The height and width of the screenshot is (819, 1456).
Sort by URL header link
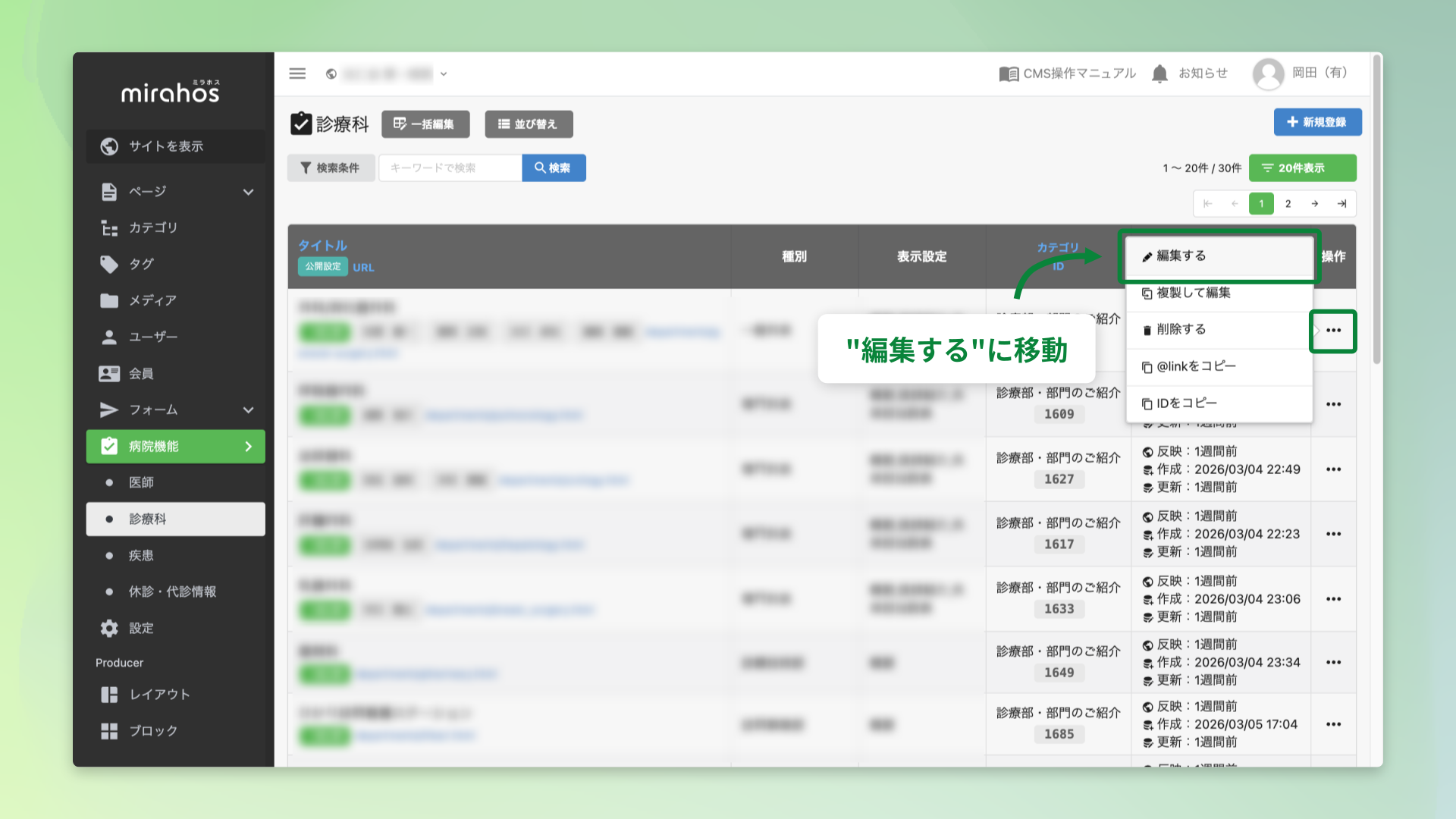coord(363,268)
